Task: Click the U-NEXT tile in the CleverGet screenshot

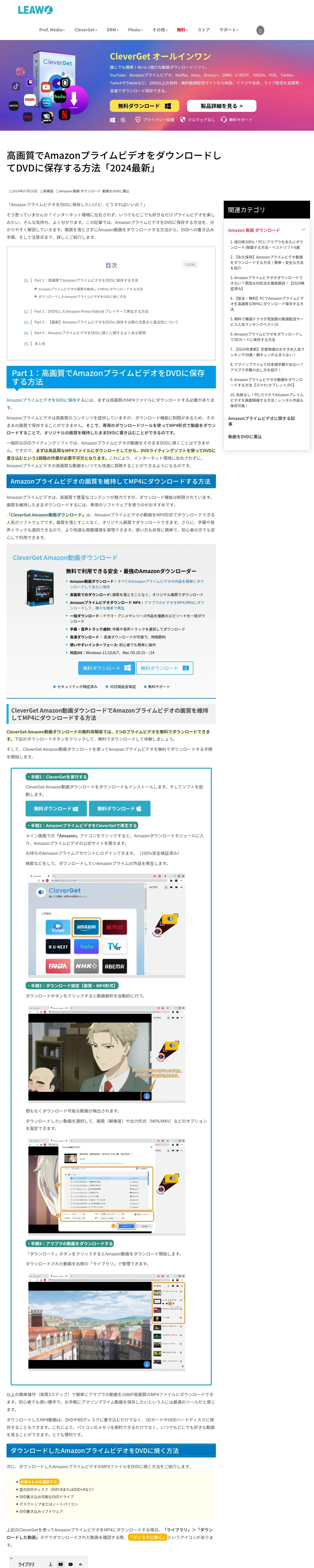Action: click(x=58, y=947)
